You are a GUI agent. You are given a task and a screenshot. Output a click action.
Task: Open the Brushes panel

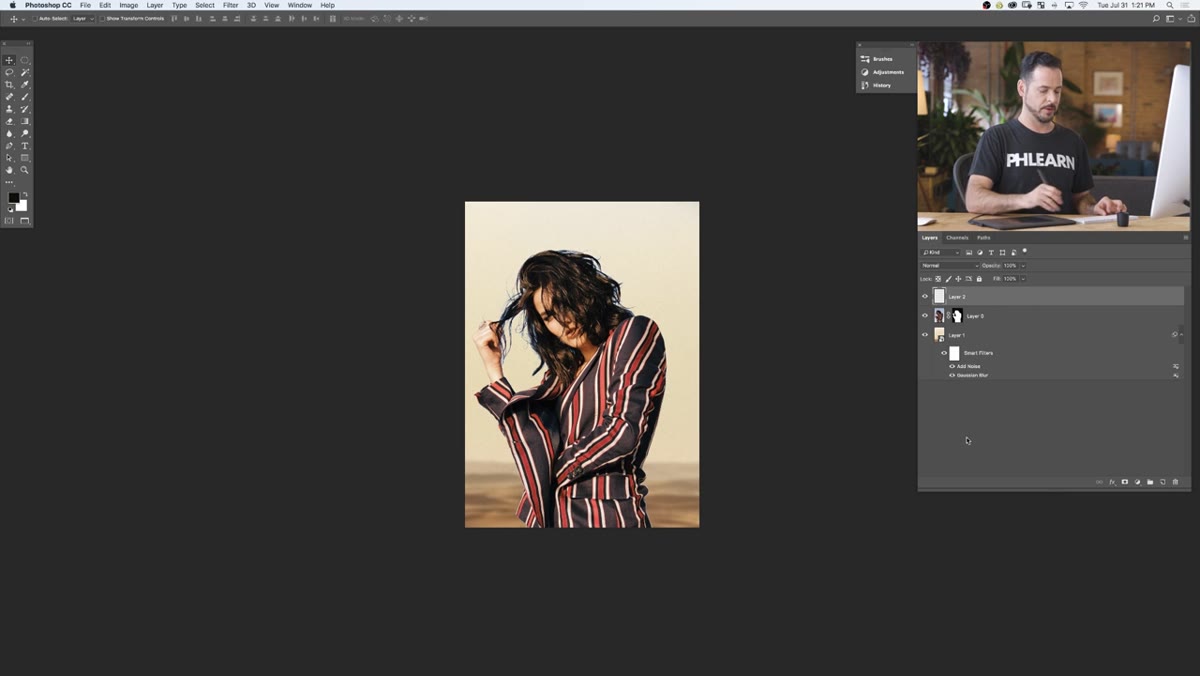point(877,59)
